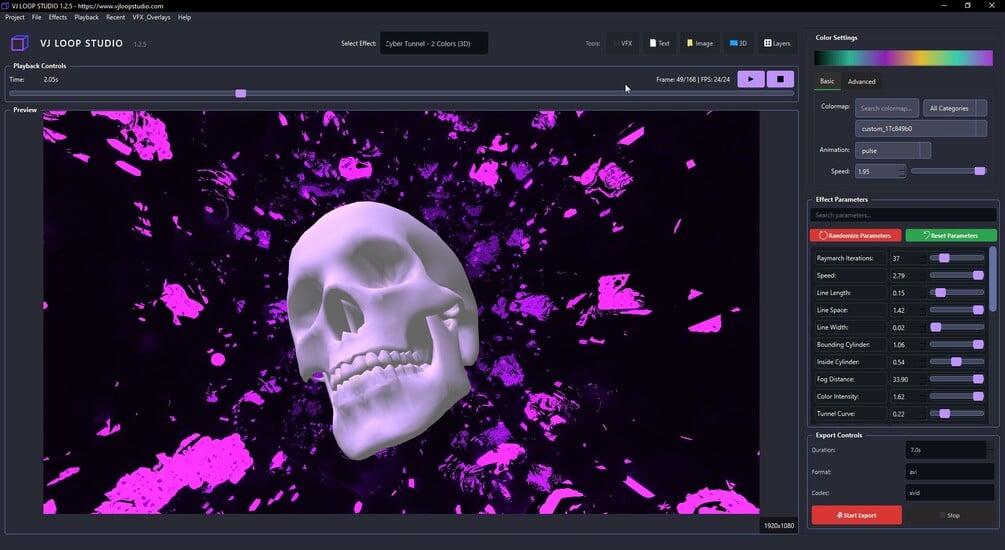Adjust the Raymarch Iterations slider
1005x550 pixels.
pos(956,258)
